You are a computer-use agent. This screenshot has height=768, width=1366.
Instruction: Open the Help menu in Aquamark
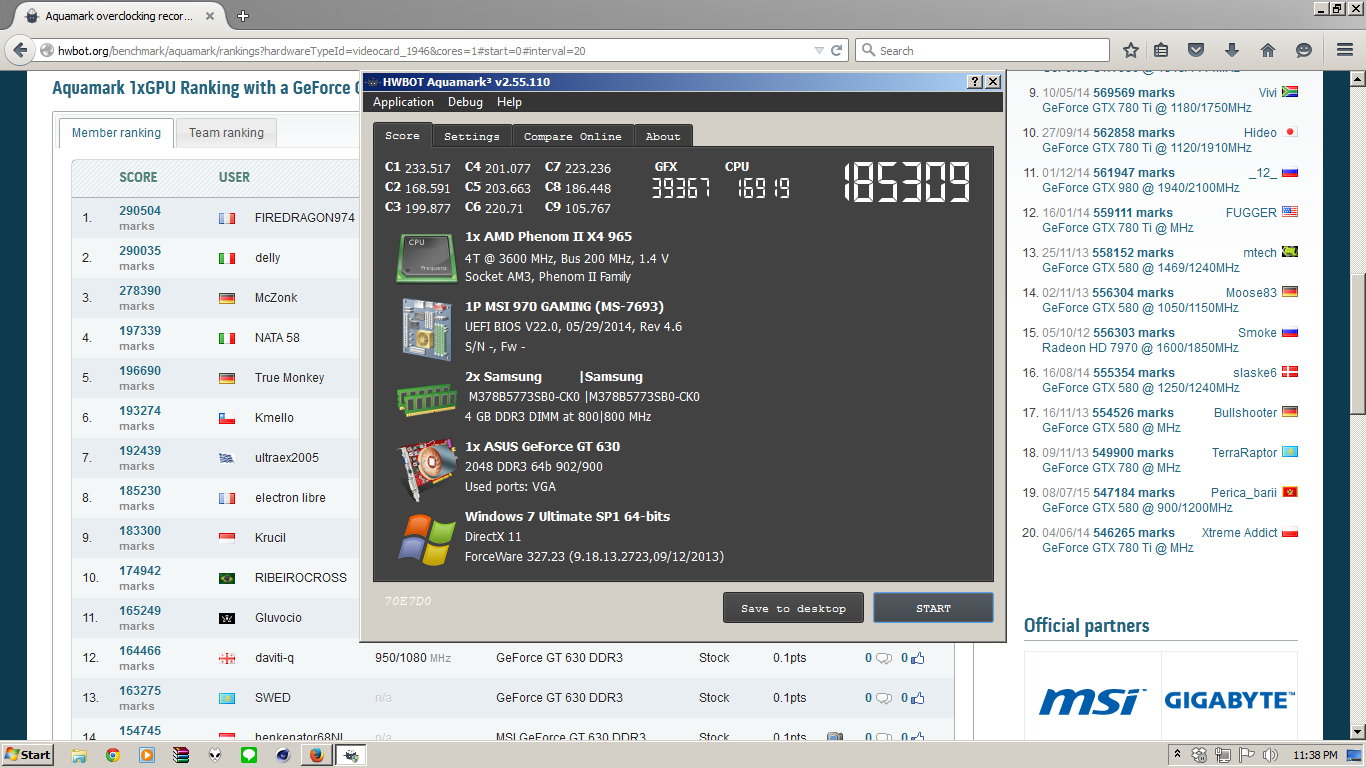(x=509, y=102)
